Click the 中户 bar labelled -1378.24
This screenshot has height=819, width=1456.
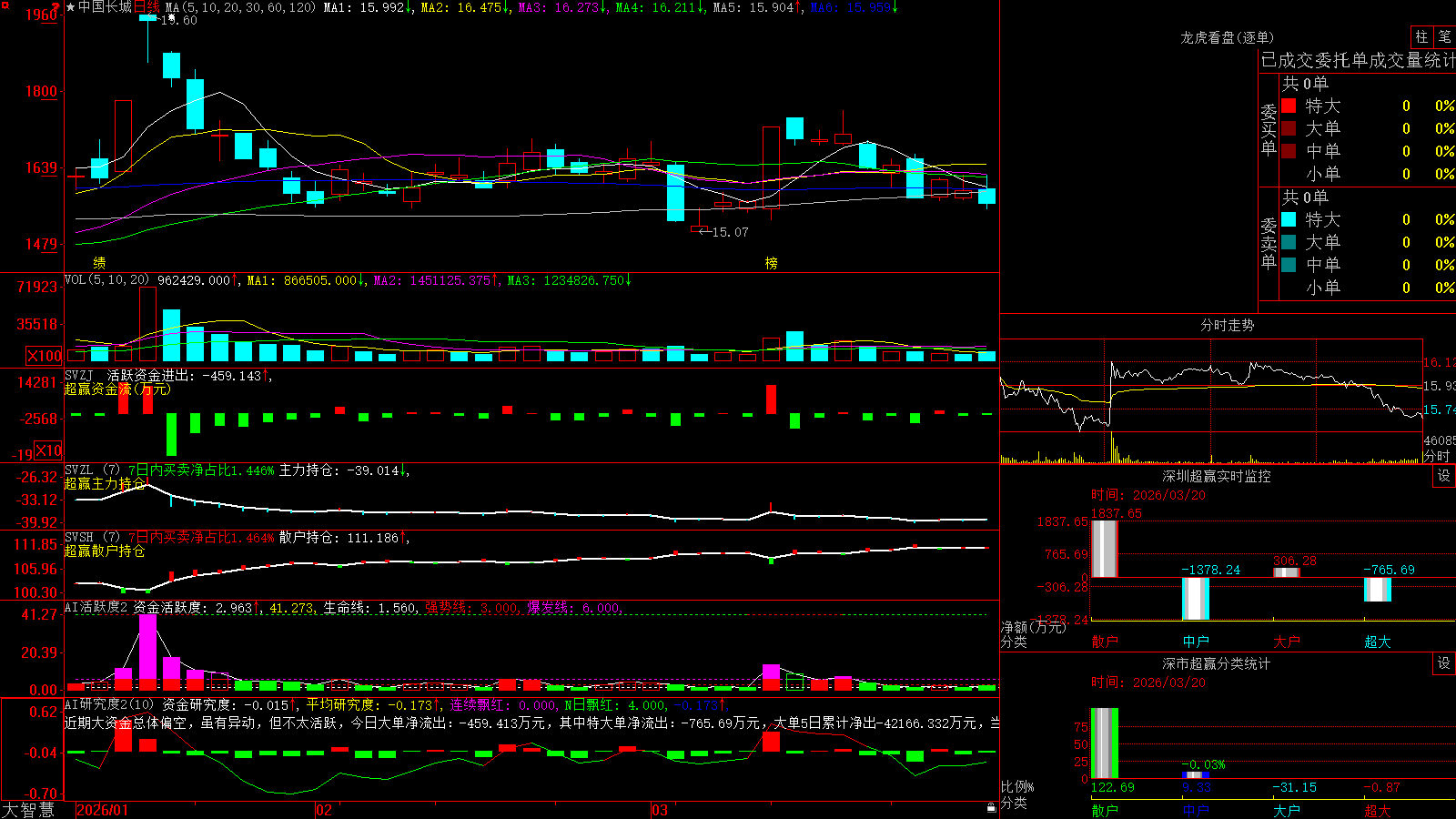tap(1195, 599)
